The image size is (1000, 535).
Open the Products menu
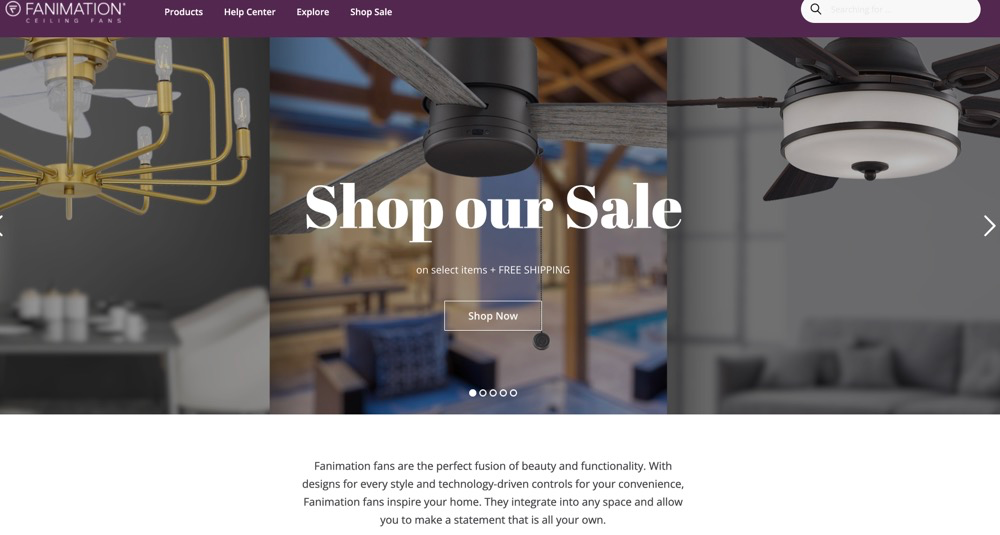(184, 12)
